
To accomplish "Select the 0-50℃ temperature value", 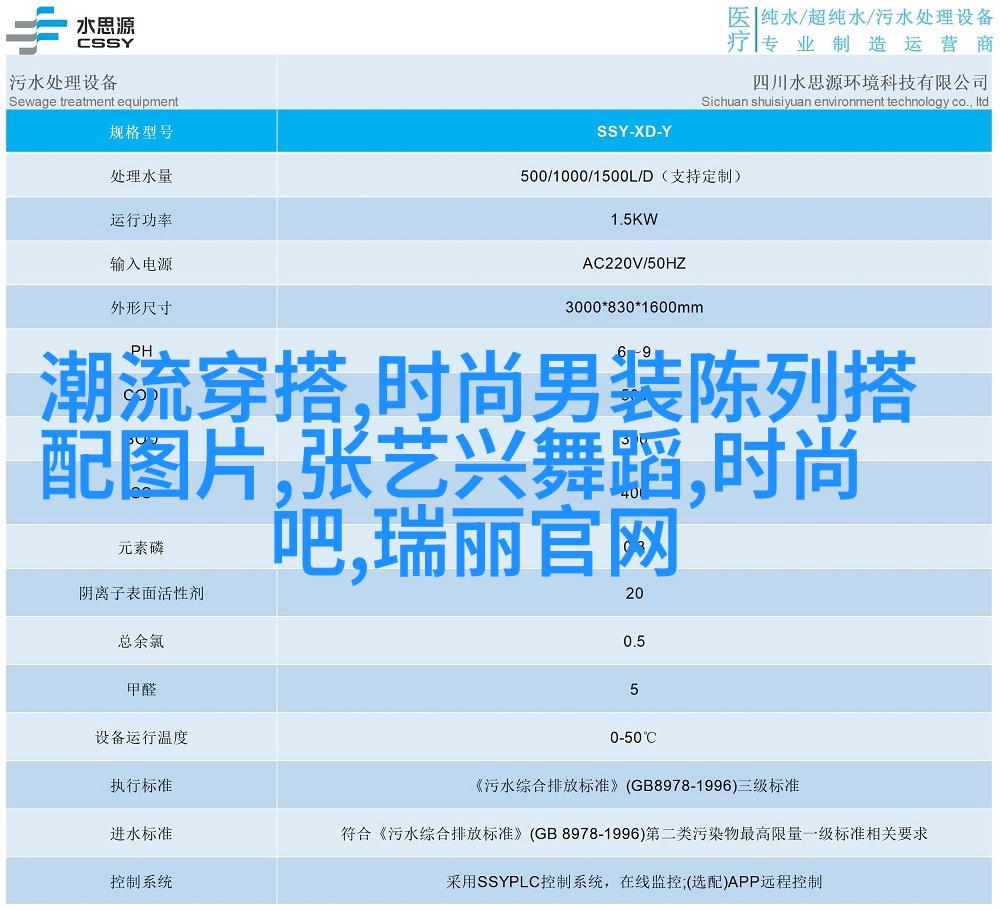I will tap(634, 738).
